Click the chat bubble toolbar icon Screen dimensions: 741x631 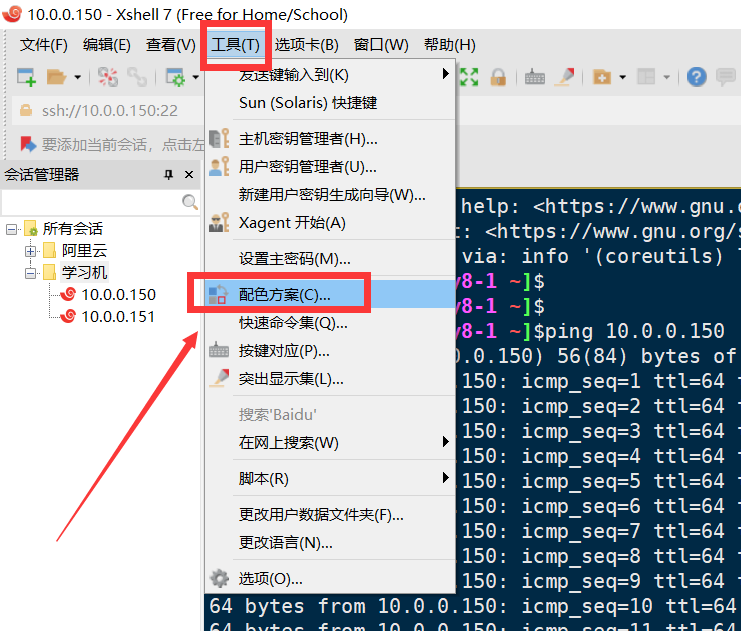point(725,77)
